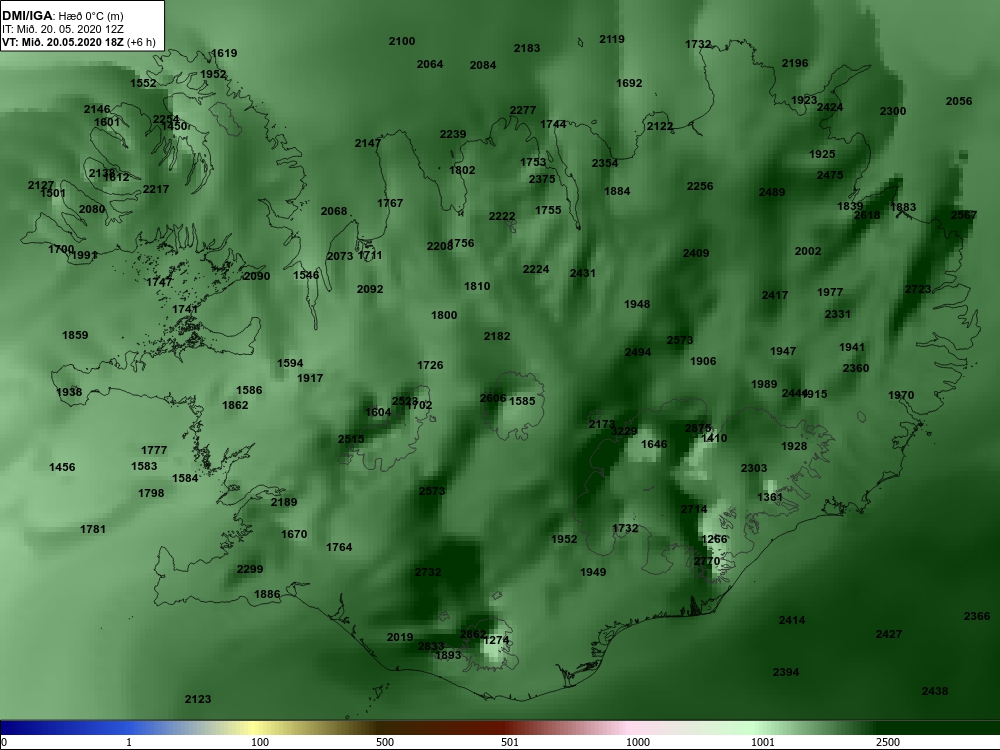Image resolution: width=1000 pixels, height=750 pixels.
Task: Click the map value 2277
Action: click(523, 110)
